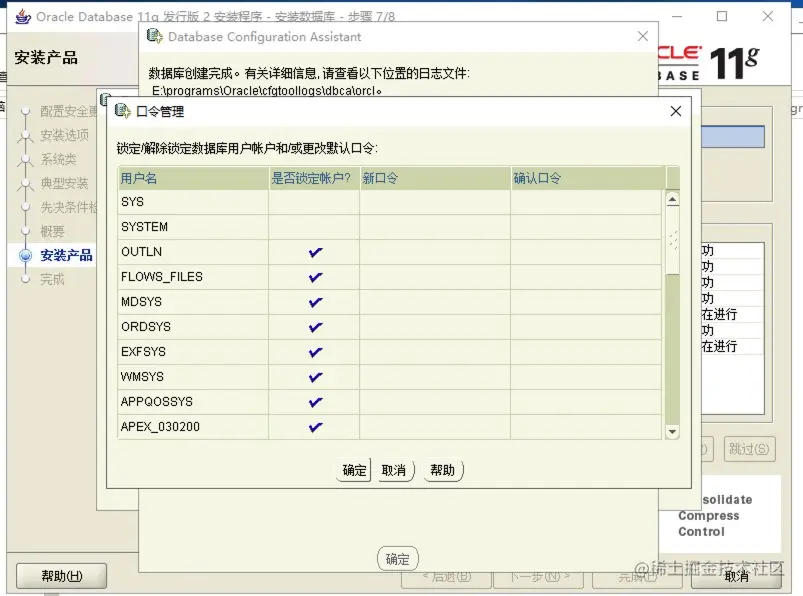Click 取消 button in the Oracle installer

tap(736, 576)
